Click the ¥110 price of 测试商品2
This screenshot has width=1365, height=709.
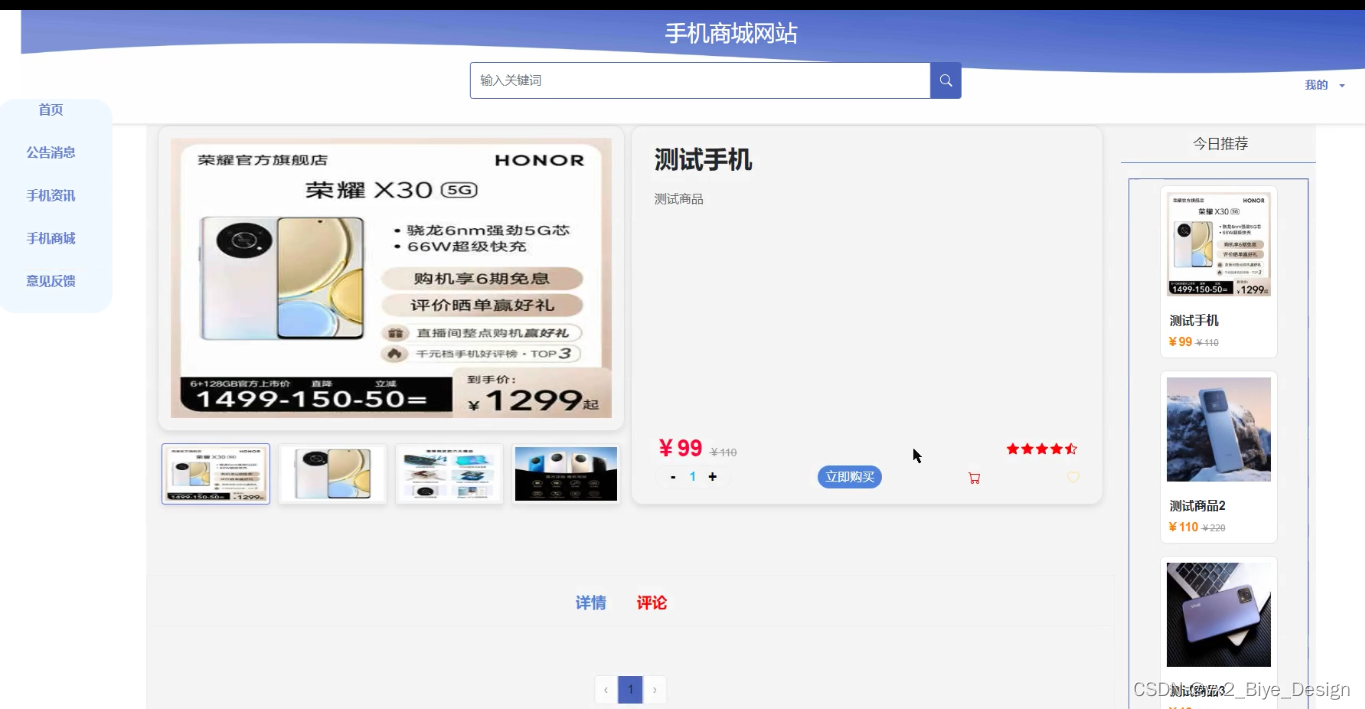[1183, 527]
